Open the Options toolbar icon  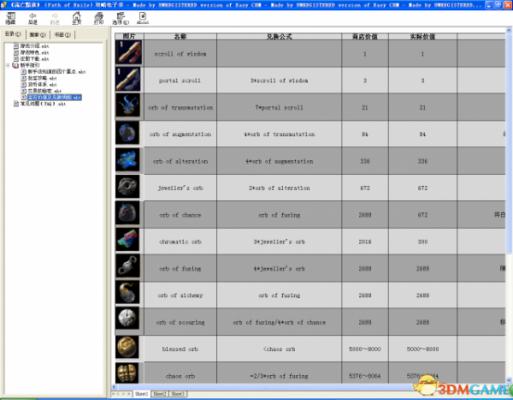pos(120,18)
